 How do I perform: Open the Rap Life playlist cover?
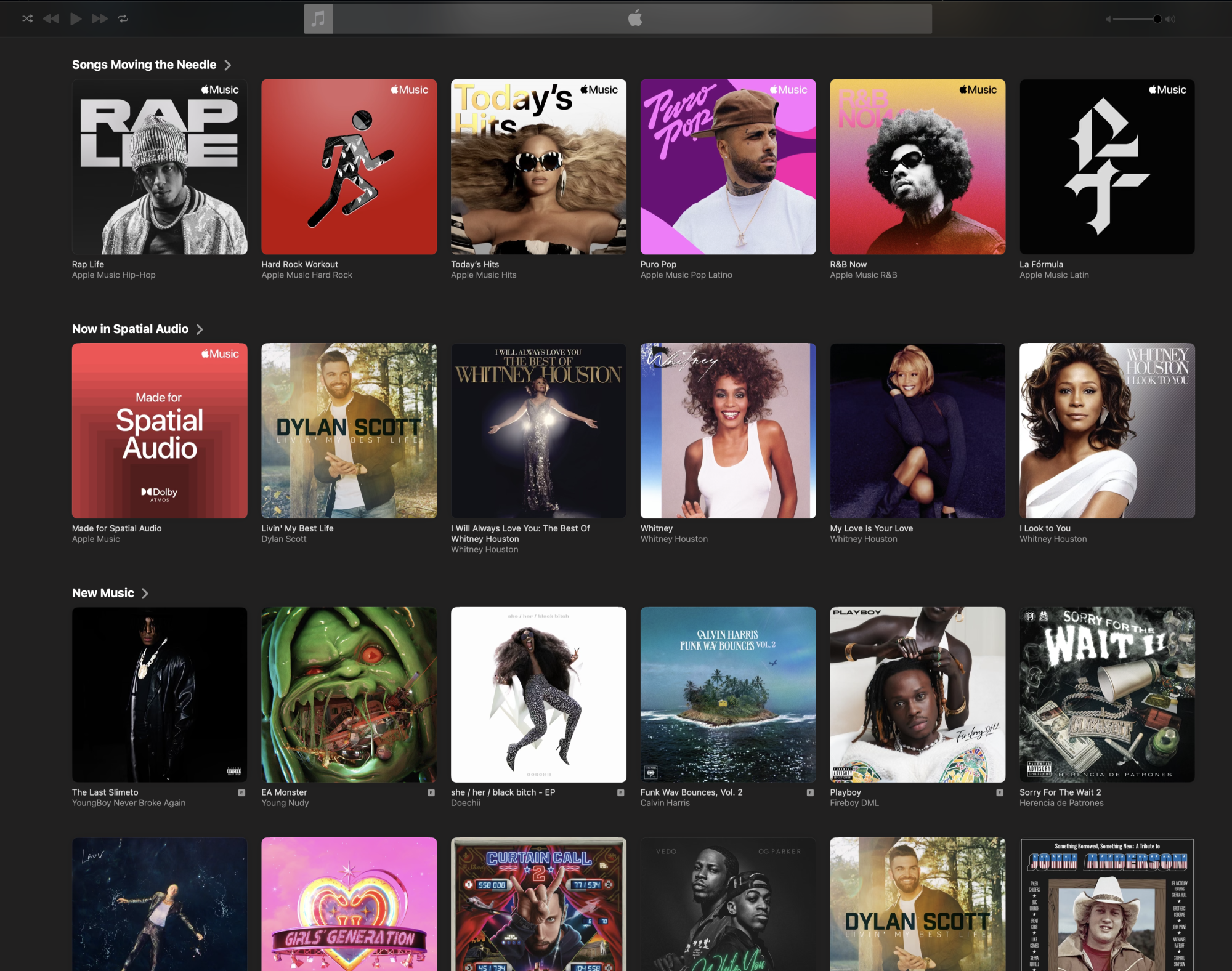click(160, 167)
